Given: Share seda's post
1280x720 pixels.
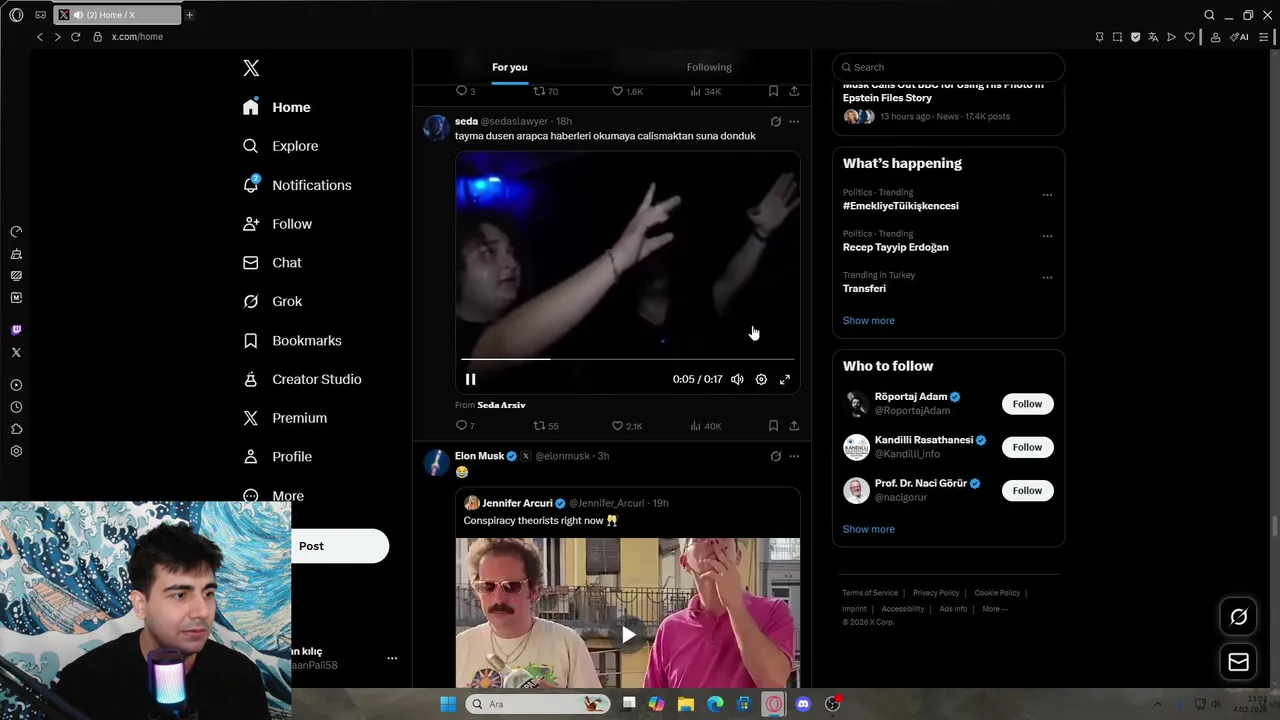Looking at the screenshot, I should click(794, 426).
